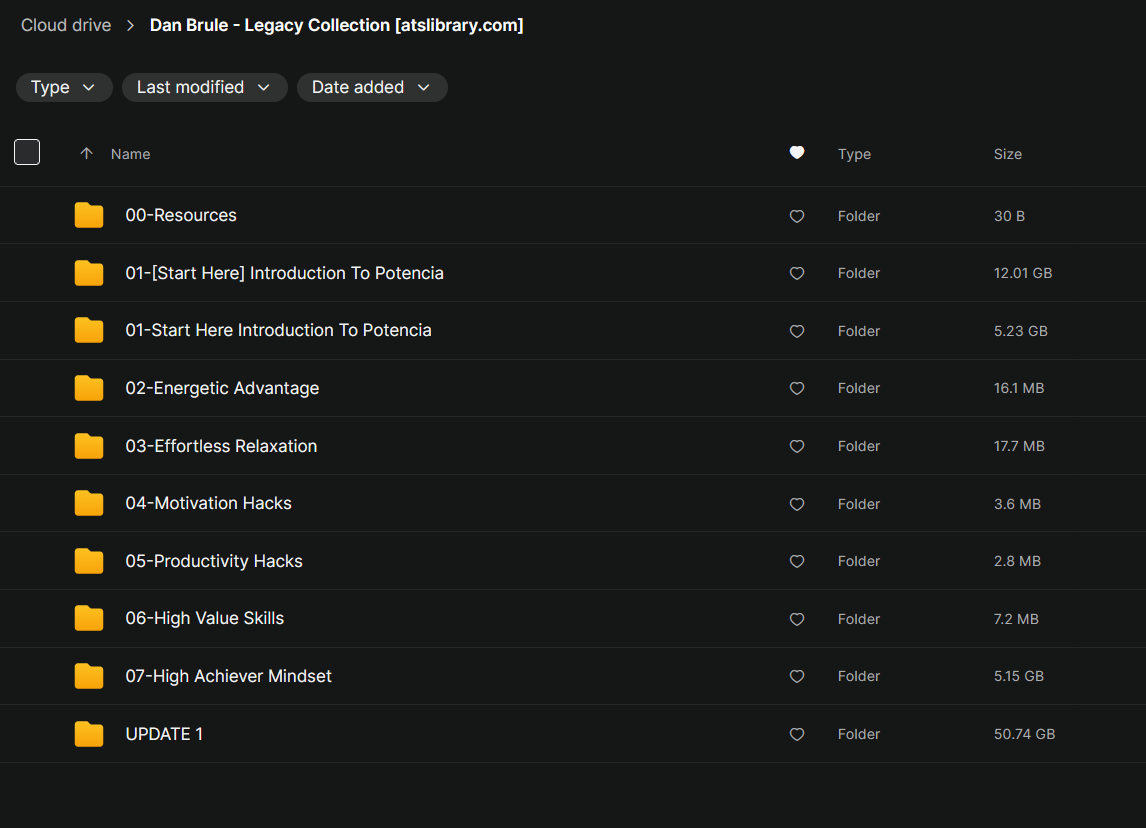Screen dimensions: 1146x828
Task: Open the Type filter dropdown
Action: pyautogui.click(x=63, y=87)
